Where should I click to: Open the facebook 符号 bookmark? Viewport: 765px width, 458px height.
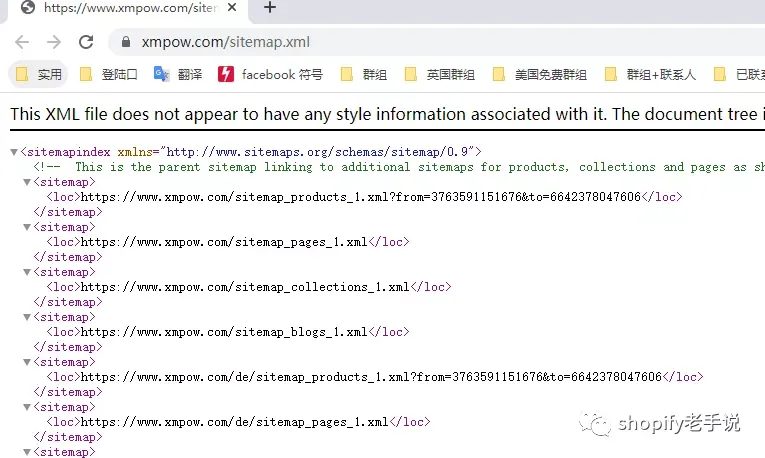click(x=270, y=74)
